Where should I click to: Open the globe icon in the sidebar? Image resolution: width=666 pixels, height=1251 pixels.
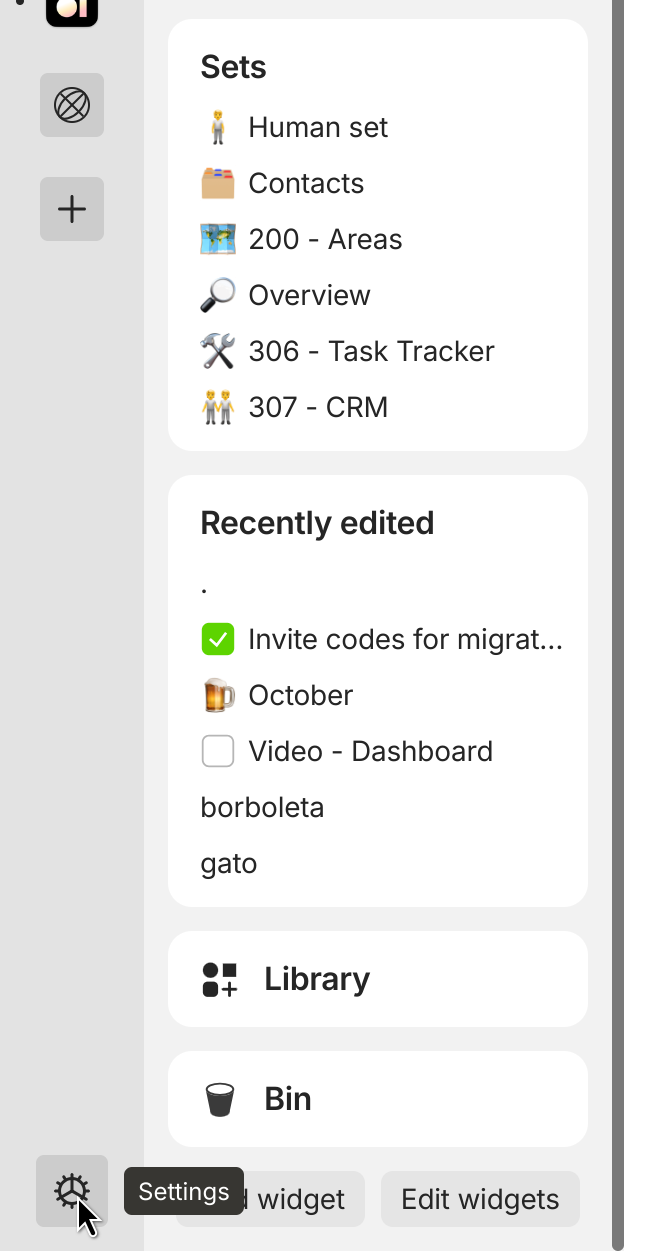[x=72, y=105]
